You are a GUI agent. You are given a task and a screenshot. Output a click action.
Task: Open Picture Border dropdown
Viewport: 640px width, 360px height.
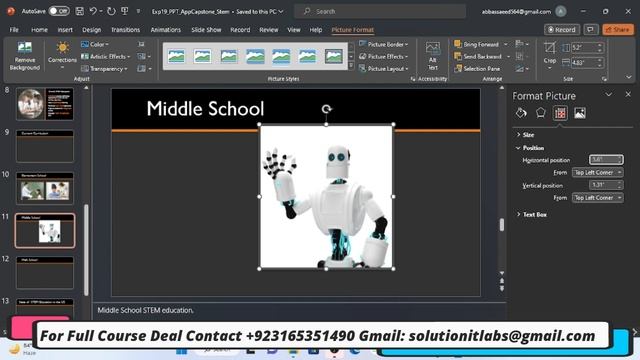(383, 44)
